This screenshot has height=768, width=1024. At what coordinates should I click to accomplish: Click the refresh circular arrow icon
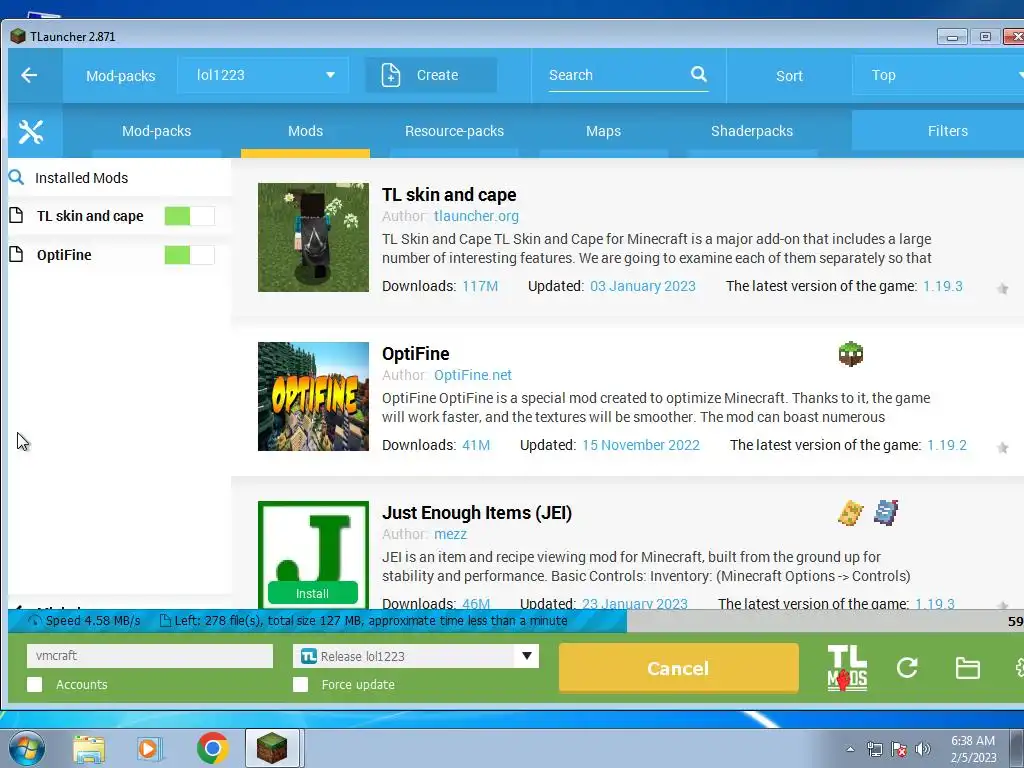pyautogui.click(x=907, y=667)
